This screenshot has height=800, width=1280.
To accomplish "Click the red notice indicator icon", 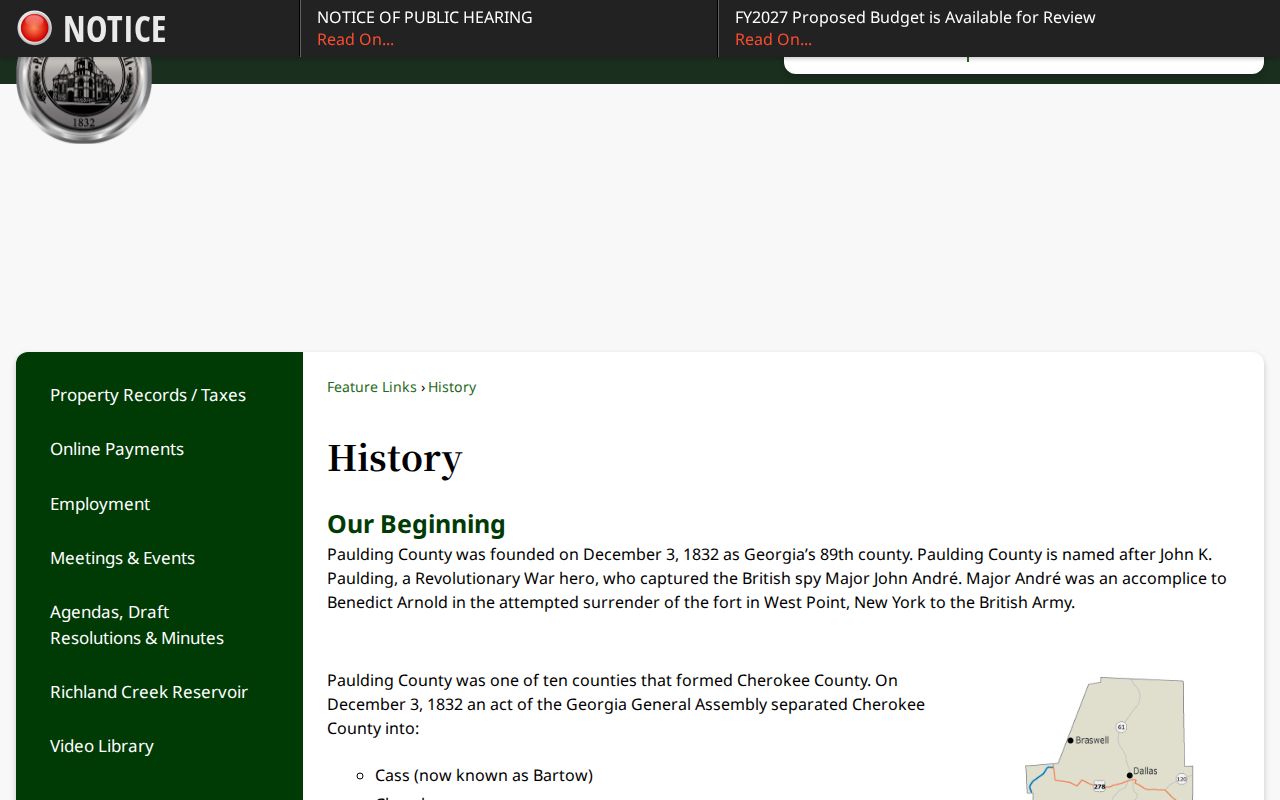I will (34, 28).
